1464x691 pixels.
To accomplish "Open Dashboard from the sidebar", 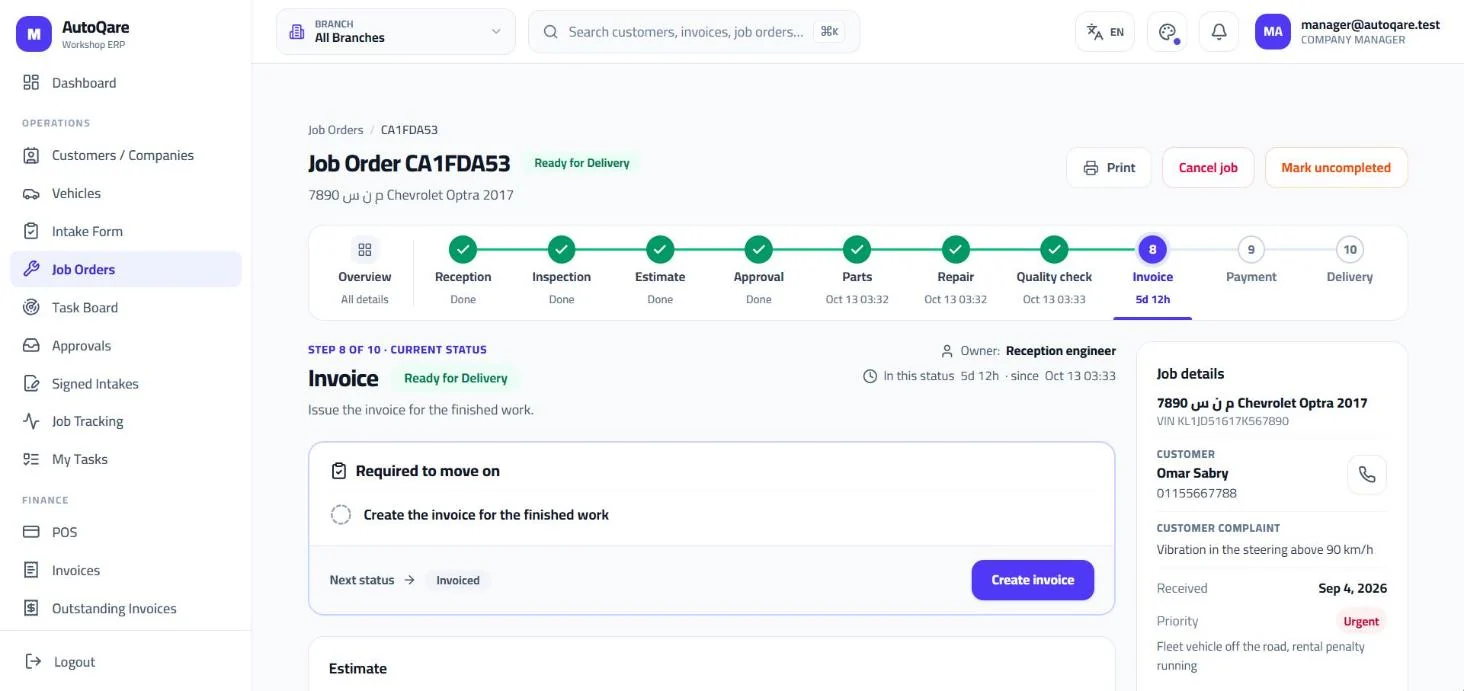I will coord(126,83).
